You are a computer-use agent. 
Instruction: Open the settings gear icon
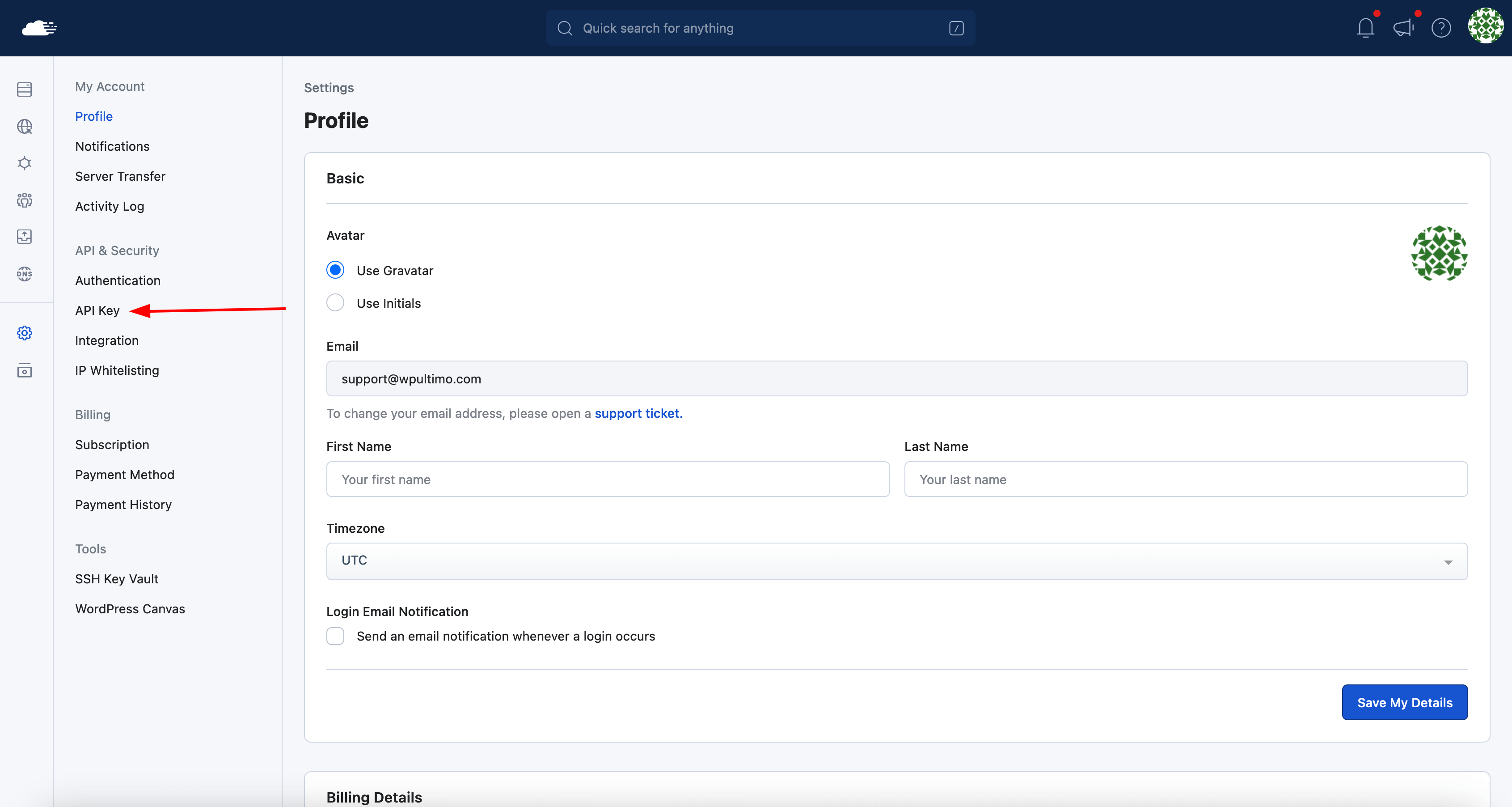(25, 333)
